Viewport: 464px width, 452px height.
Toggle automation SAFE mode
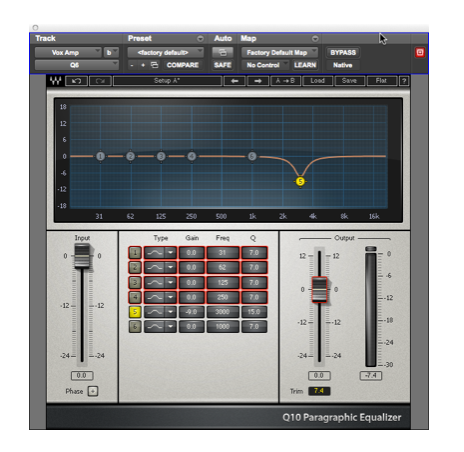(223, 65)
